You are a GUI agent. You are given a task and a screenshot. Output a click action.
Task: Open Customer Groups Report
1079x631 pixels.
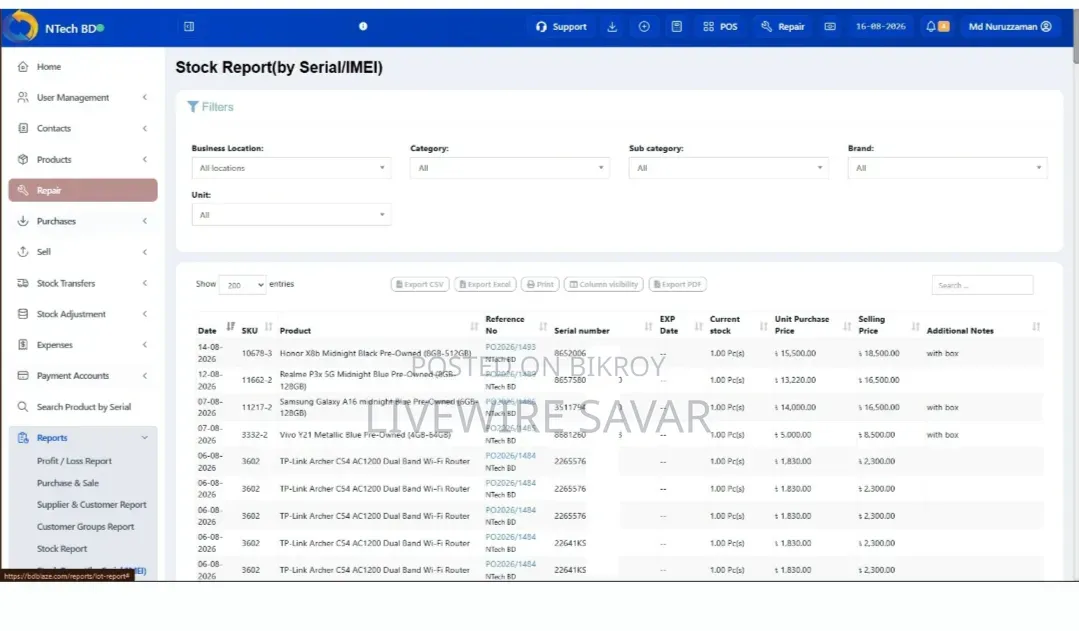[85, 526]
